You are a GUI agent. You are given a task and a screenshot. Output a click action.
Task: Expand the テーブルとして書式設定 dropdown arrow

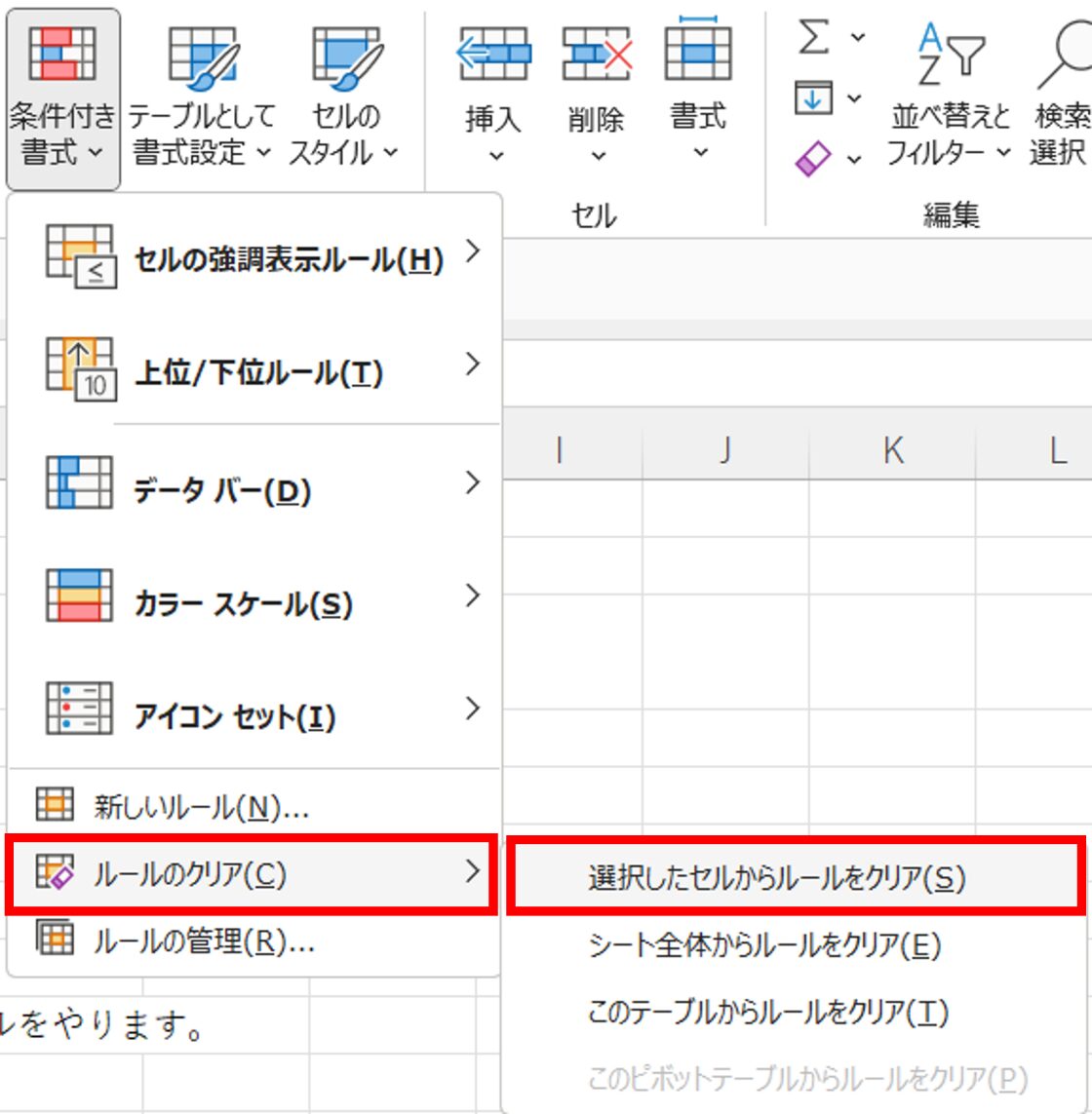pos(263,152)
